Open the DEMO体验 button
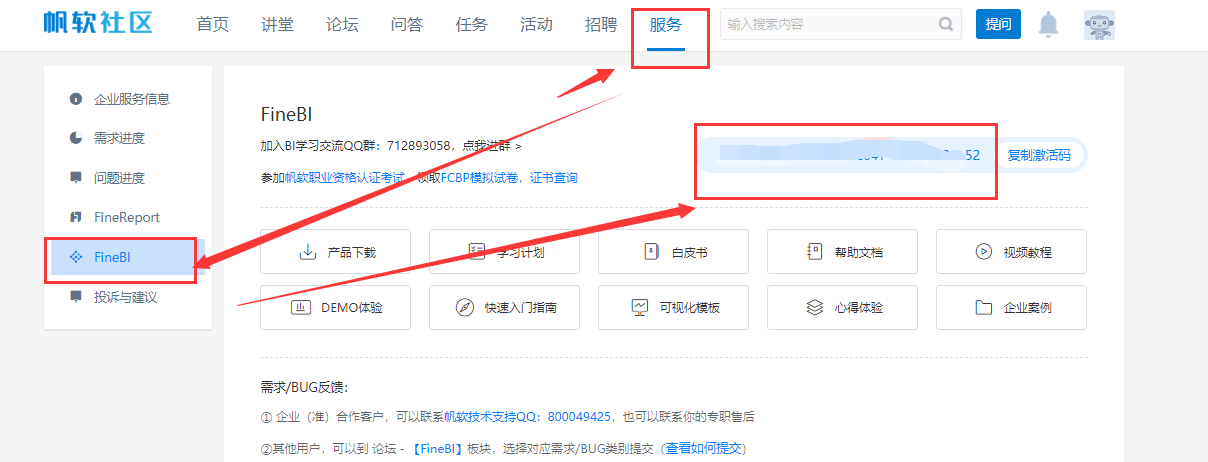The image size is (1208, 462). [335, 307]
